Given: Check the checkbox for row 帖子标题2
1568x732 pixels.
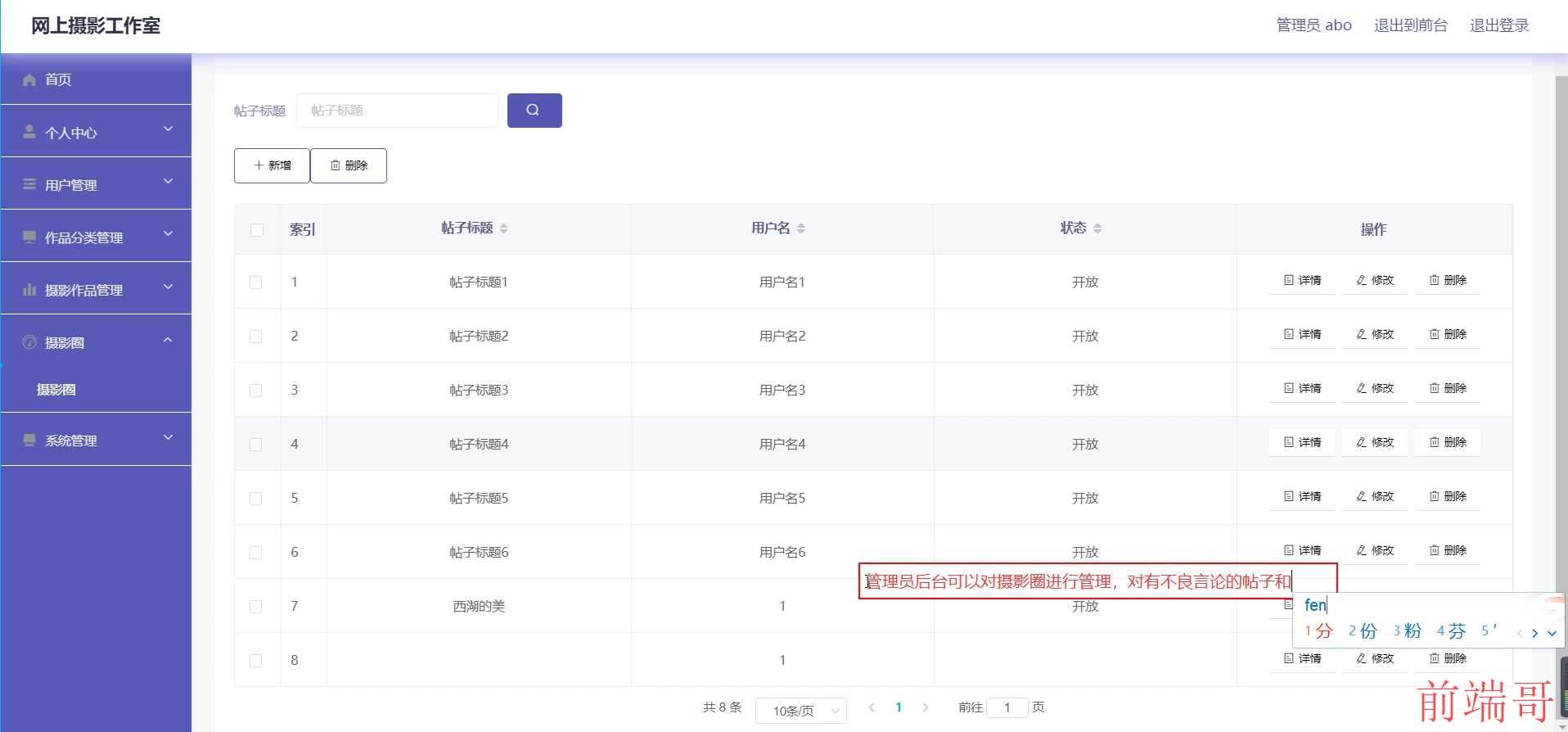Looking at the screenshot, I should tap(256, 337).
